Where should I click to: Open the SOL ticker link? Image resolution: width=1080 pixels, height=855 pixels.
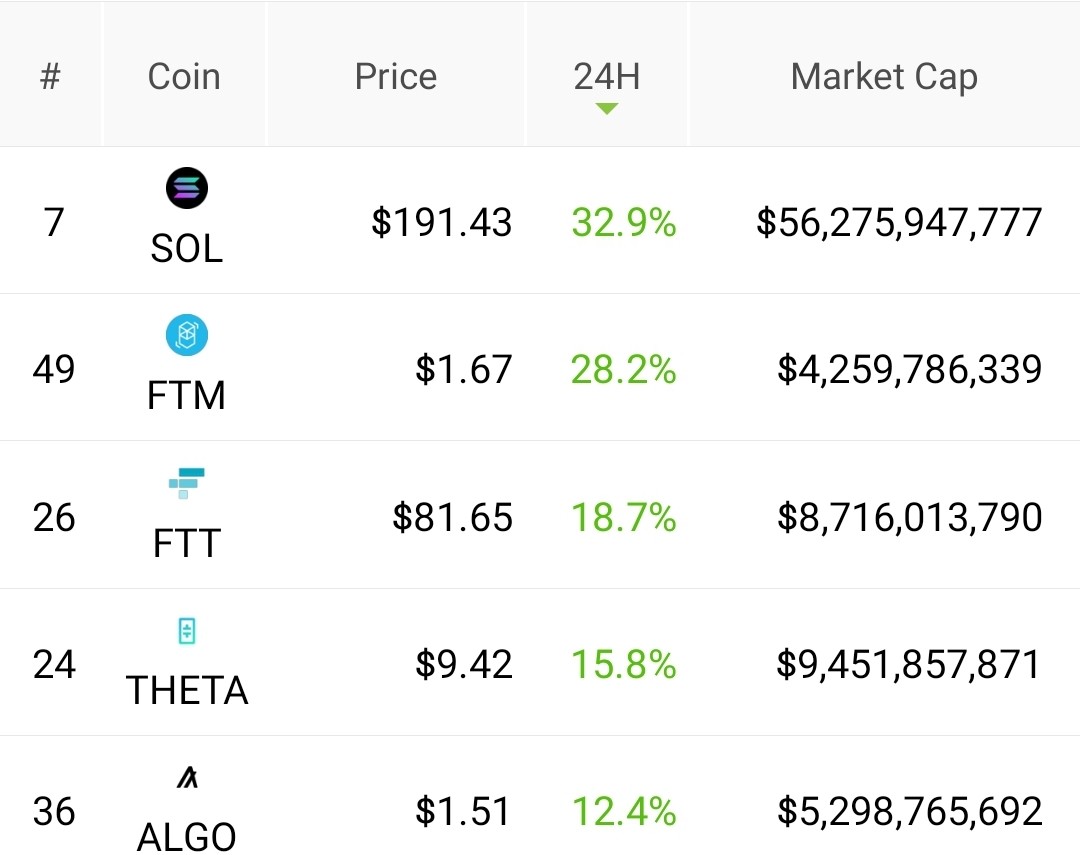187,248
